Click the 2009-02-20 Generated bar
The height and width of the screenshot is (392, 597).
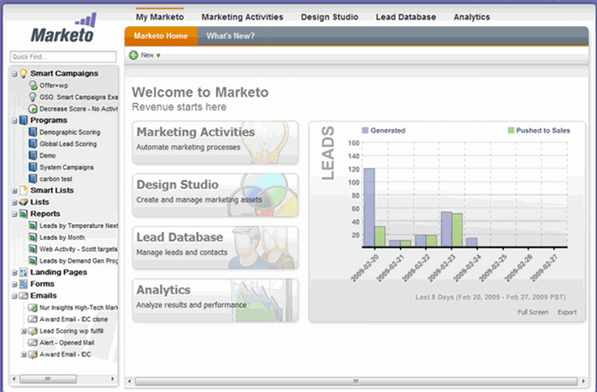[369, 207]
